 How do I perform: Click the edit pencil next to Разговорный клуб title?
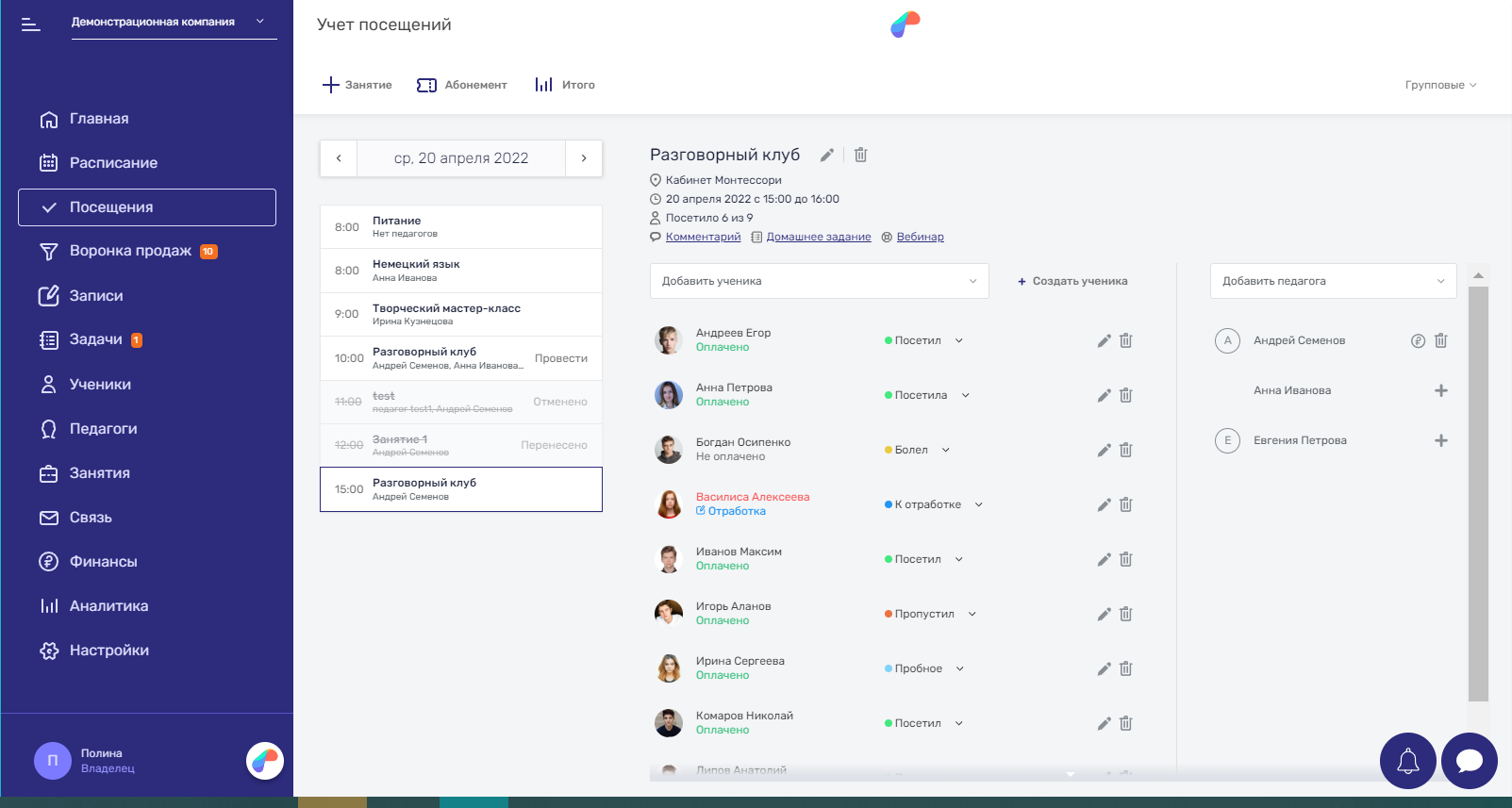[826, 156]
